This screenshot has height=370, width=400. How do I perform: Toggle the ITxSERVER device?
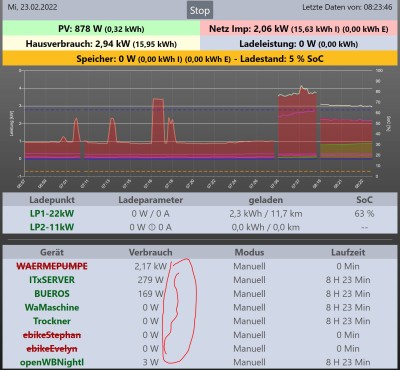(52, 280)
